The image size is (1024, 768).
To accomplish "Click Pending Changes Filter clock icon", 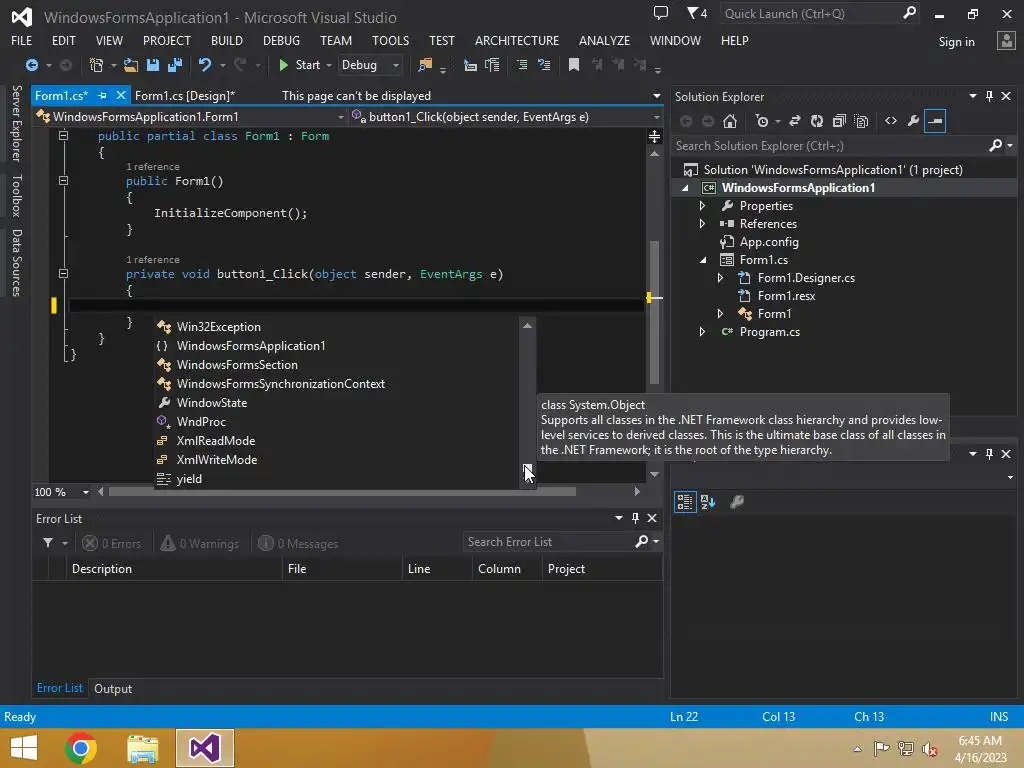I will click(x=761, y=121).
